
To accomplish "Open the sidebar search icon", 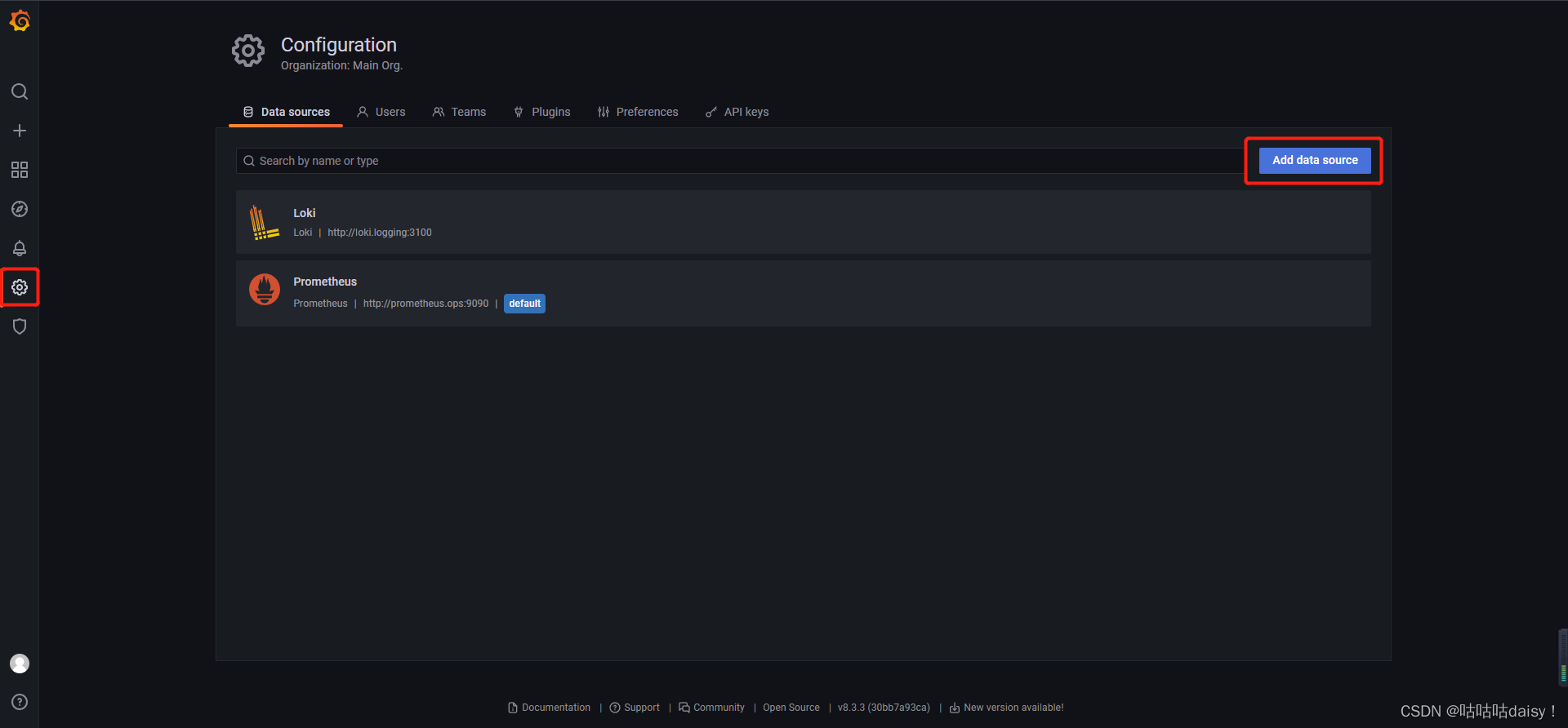I will [x=20, y=91].
